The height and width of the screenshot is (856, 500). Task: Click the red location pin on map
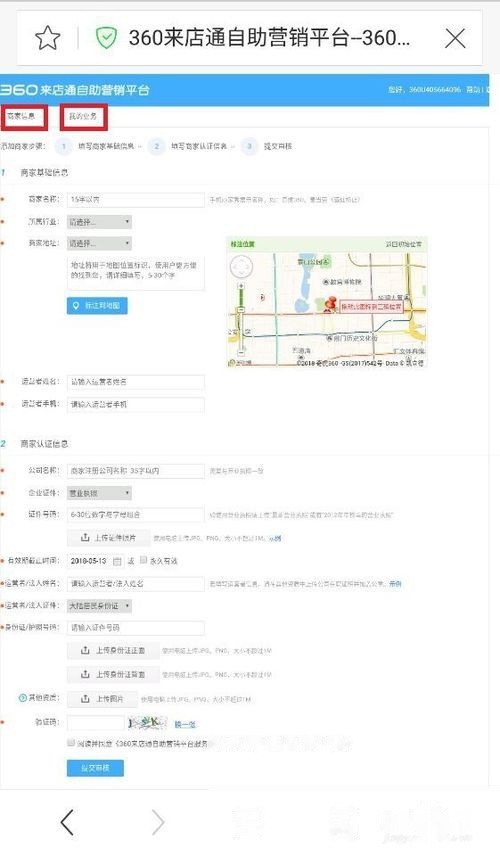tap(330, 304)
